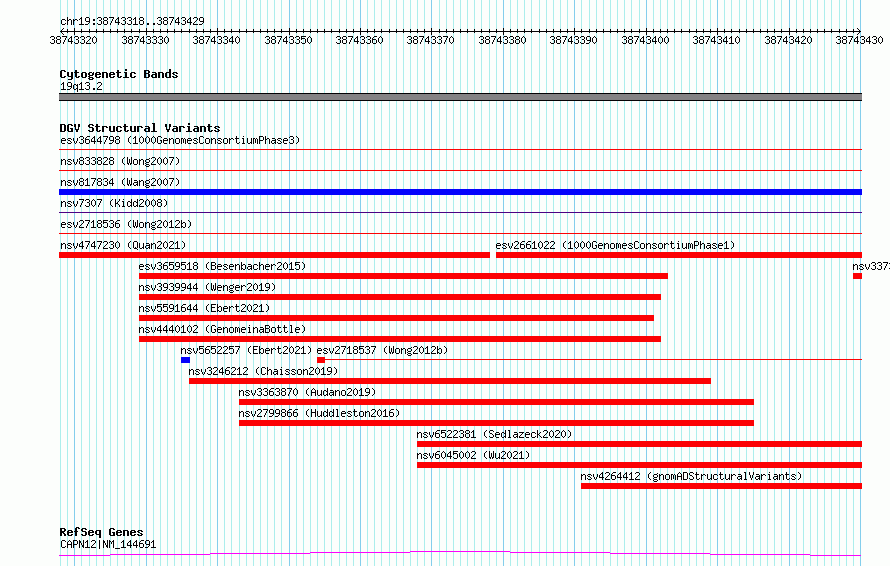
Task: Open nsv4440102 (GenomeinaBottle) variant
Action: (x=222, y=329)
